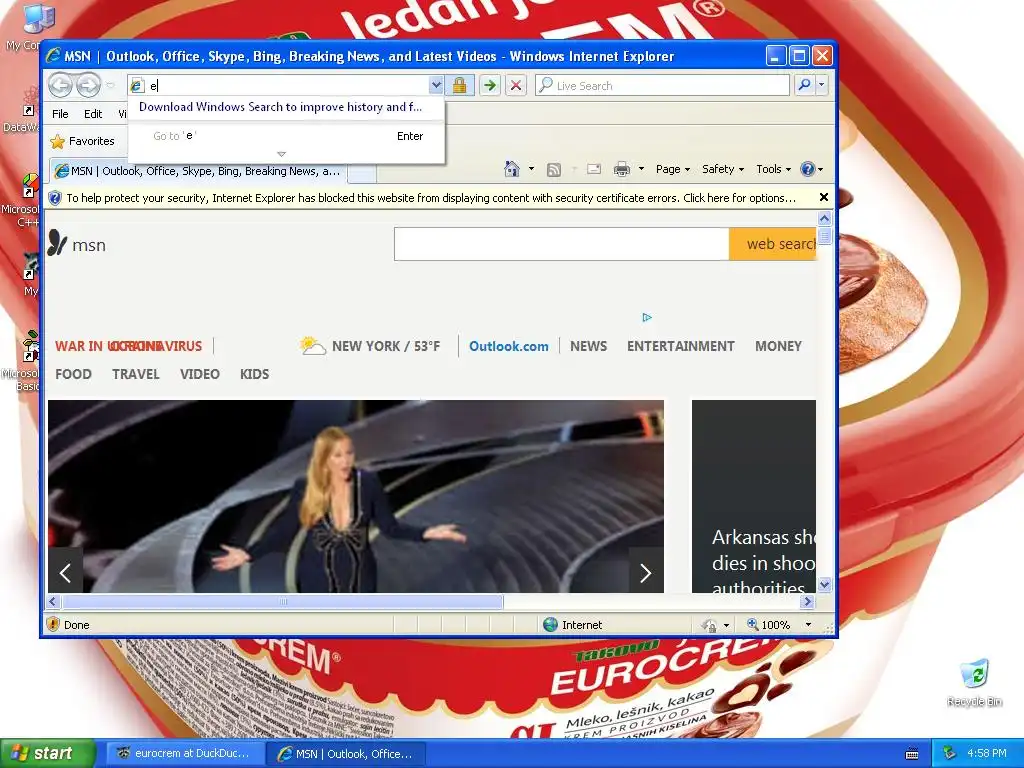Open the Favorites star button
The width and height of the screenshot is (1024, 768).
pyautogui.click(x=82, y=141)
